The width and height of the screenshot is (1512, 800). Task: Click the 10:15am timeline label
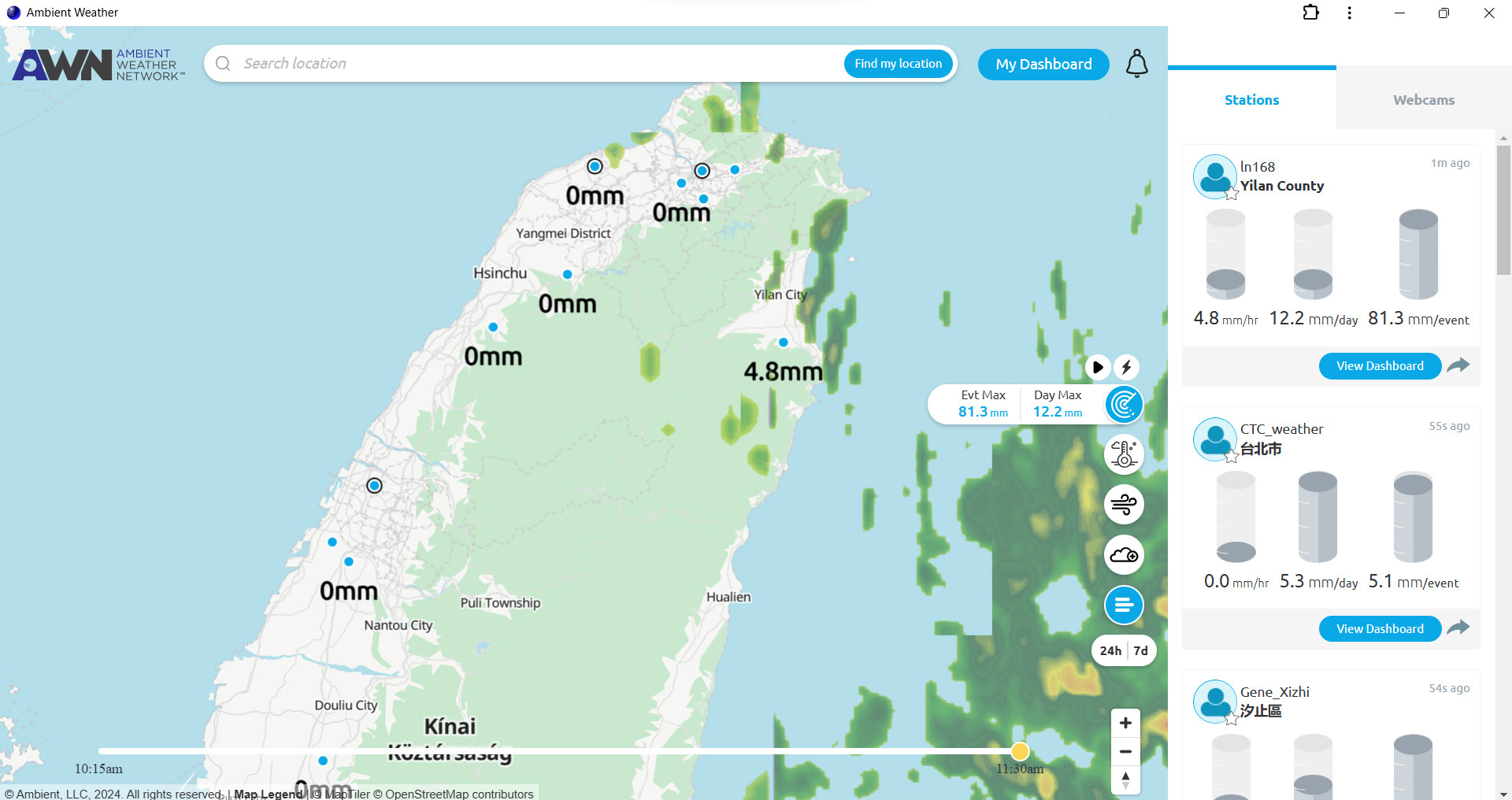click(x=98, y=769)
